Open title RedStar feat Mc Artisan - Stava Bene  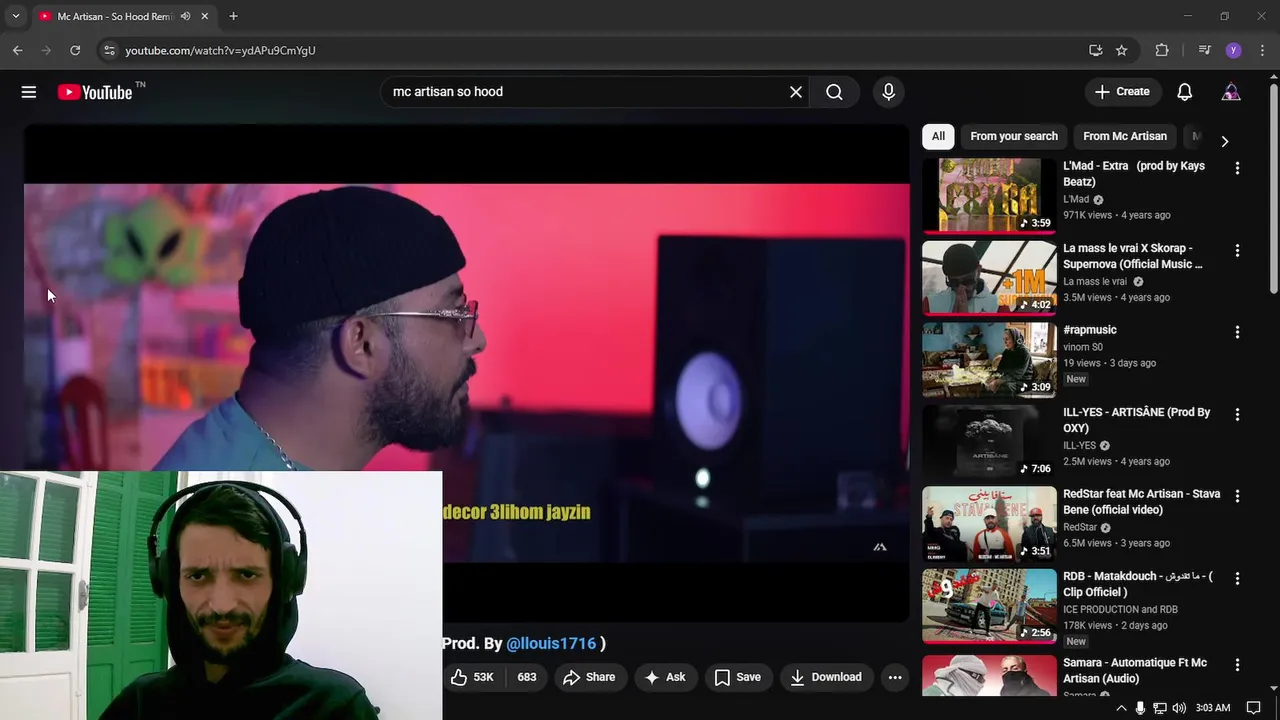(1141, 502)
